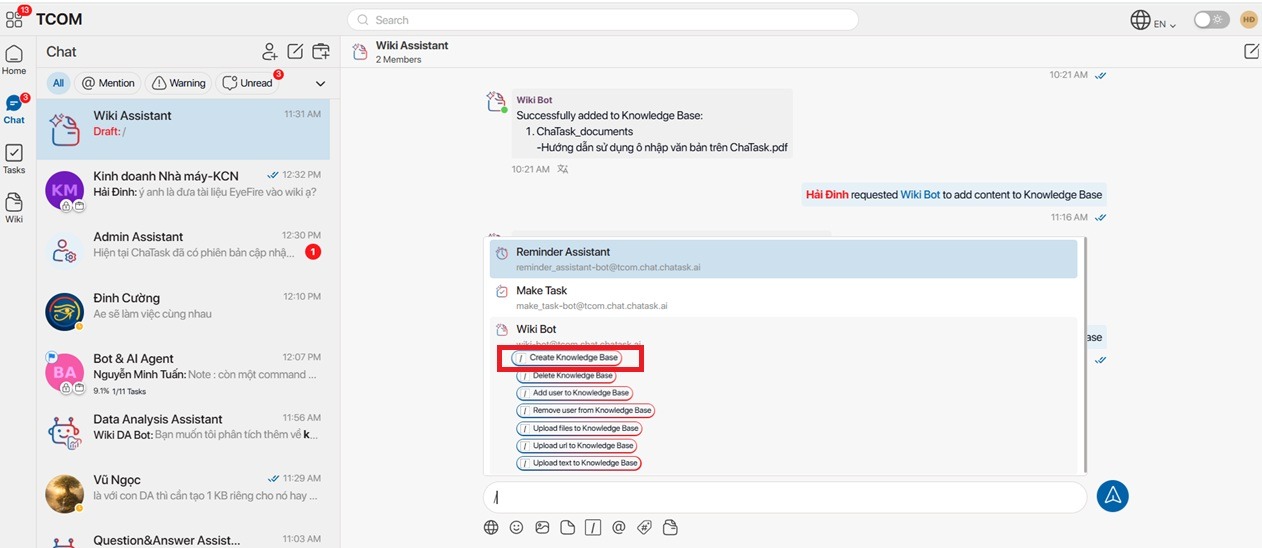Select Reminder Assistant from bot list
The height and width of the screenshot is (548, 1262).
783,259
